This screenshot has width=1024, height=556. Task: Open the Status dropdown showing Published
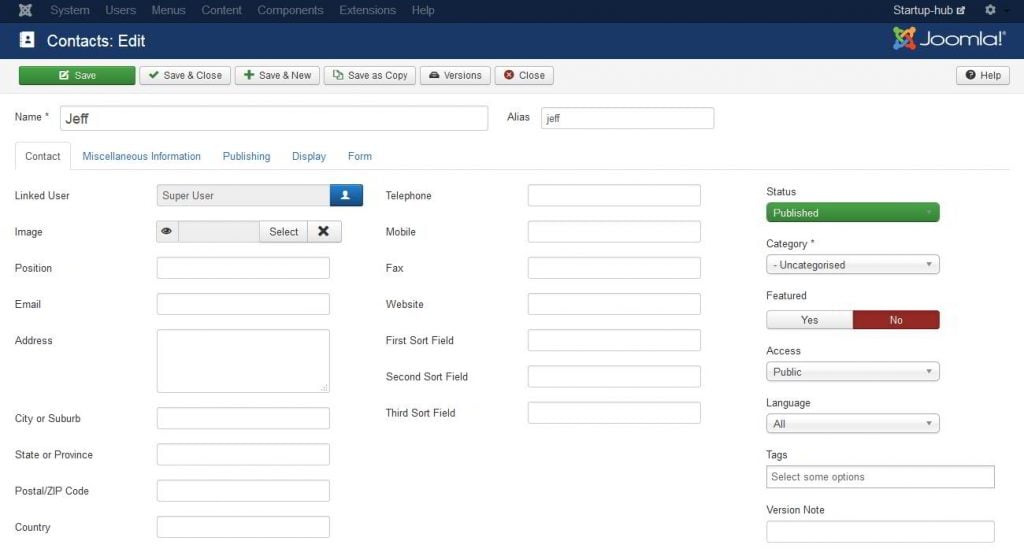coord(852,213)
